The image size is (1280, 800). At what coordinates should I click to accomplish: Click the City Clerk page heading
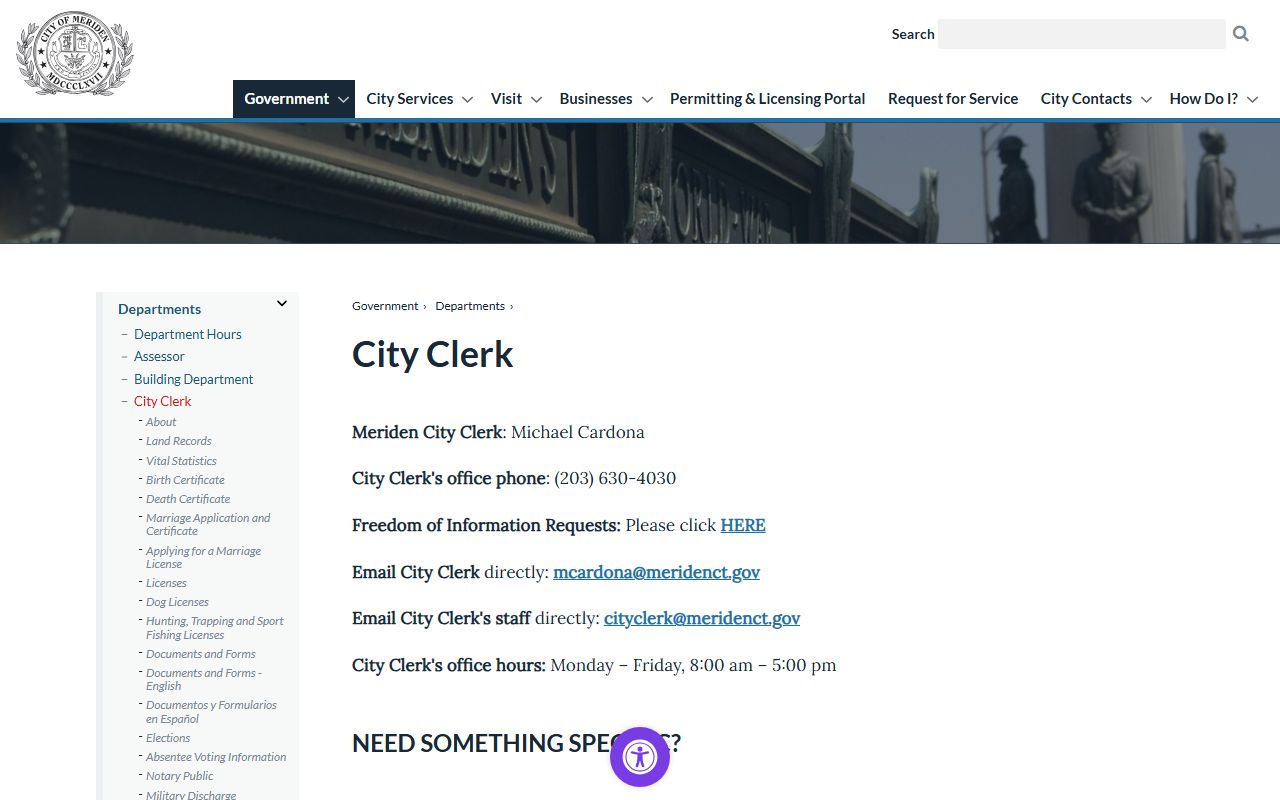click(432, 354)
